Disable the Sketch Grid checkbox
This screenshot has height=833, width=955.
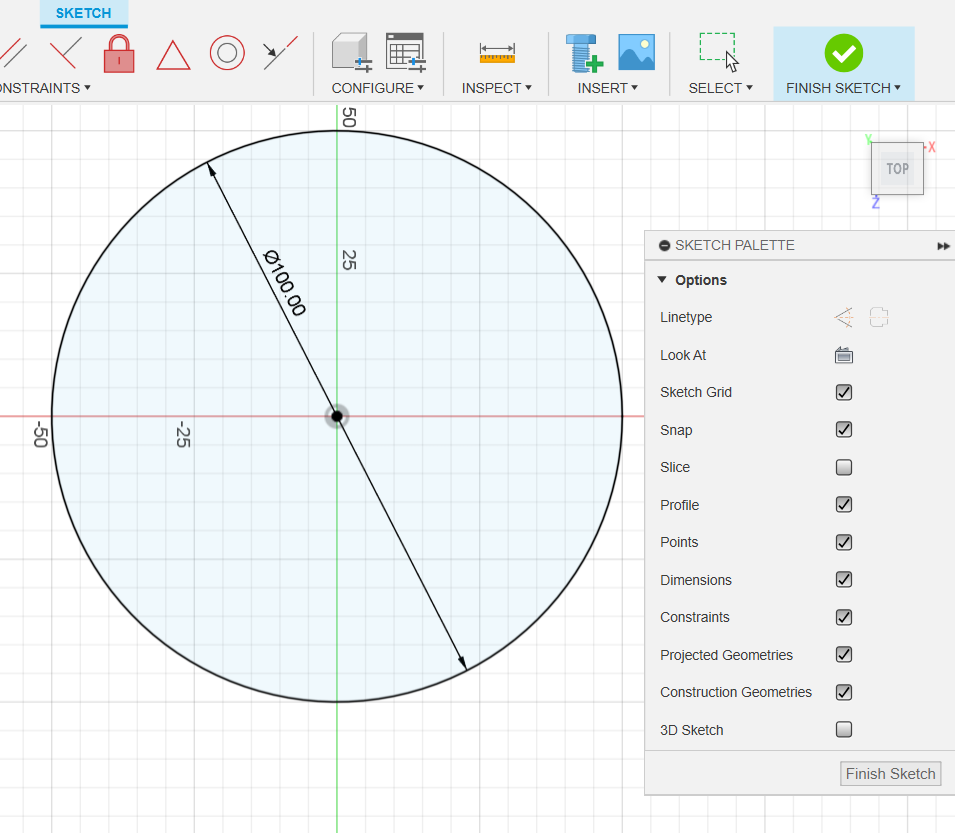[843, 392]
